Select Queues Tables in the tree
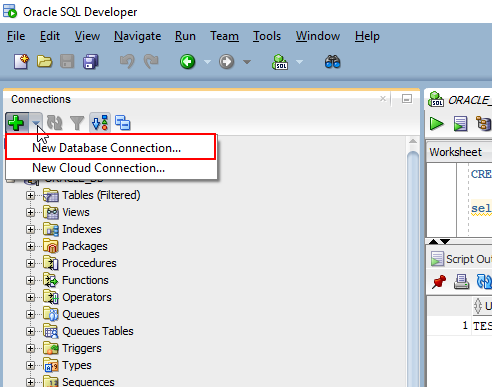 click(98, 331)
